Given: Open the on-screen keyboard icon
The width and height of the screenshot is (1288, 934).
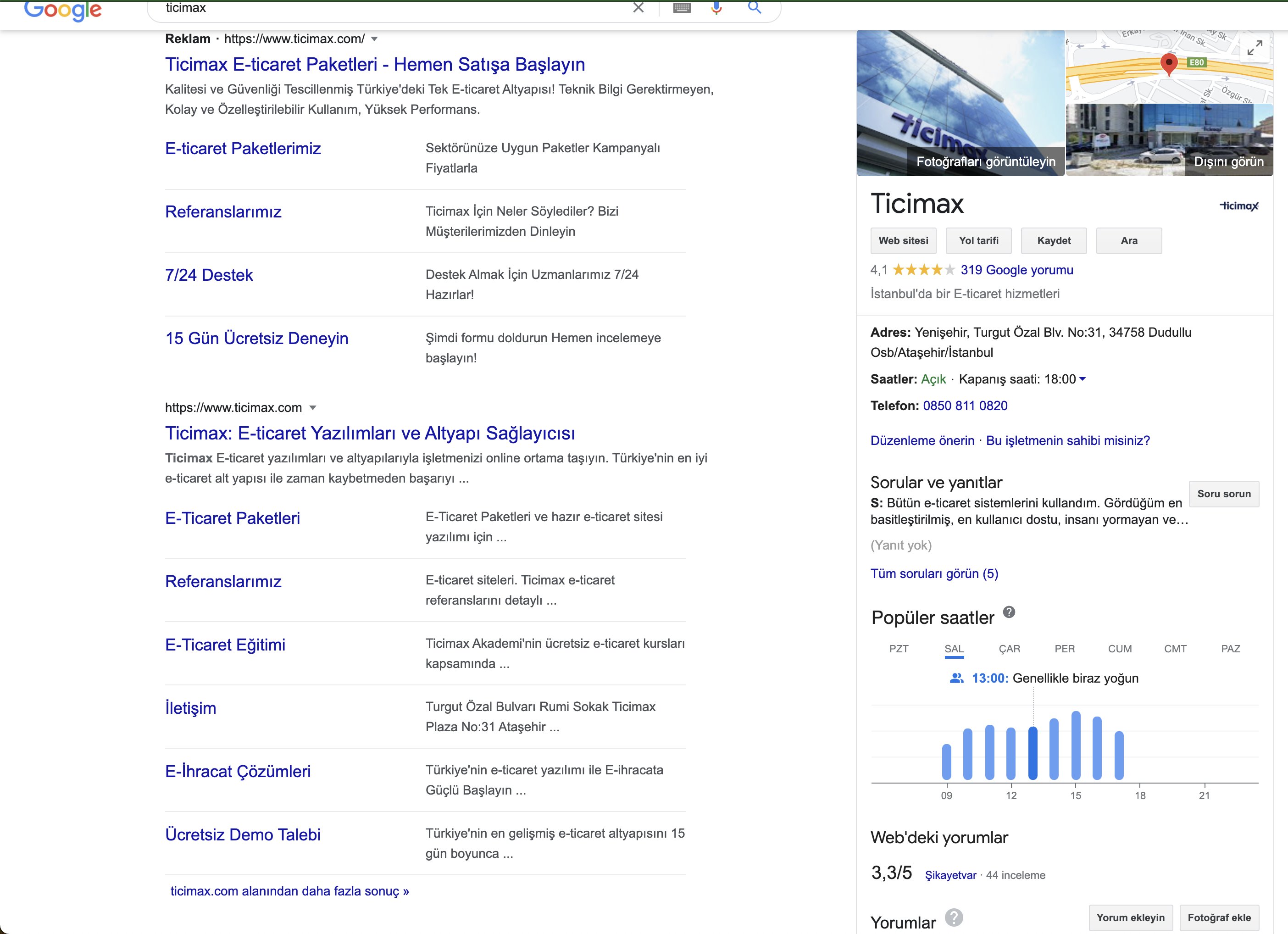Looking at the screenshot, I should (x=682, y=7).
